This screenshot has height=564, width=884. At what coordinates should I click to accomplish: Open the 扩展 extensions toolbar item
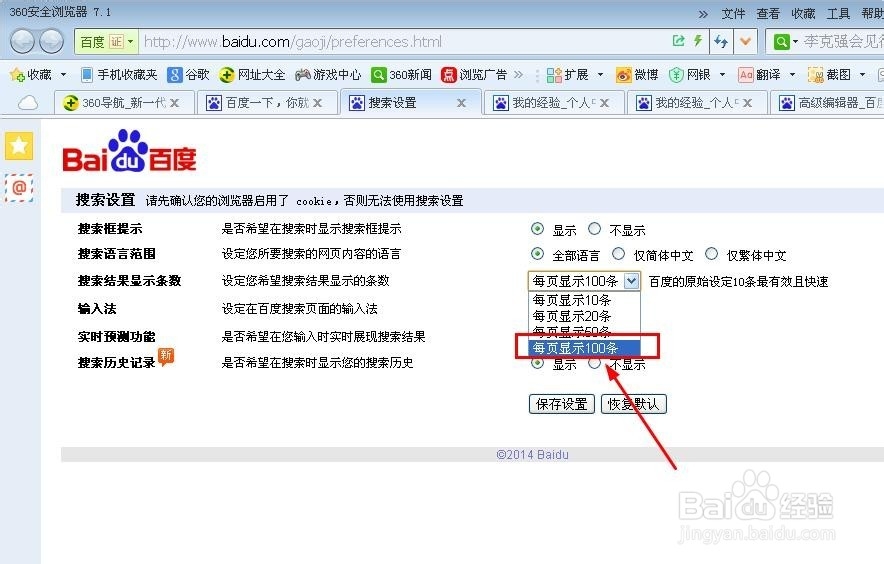coord(568,74)
